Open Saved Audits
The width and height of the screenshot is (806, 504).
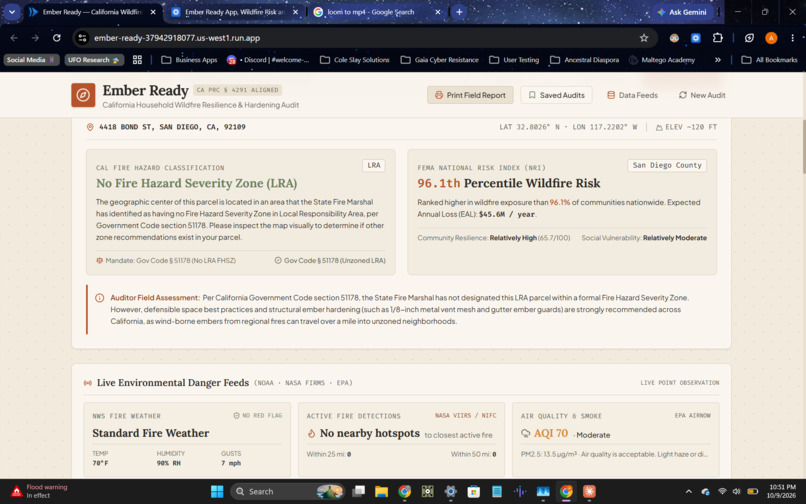556,95
